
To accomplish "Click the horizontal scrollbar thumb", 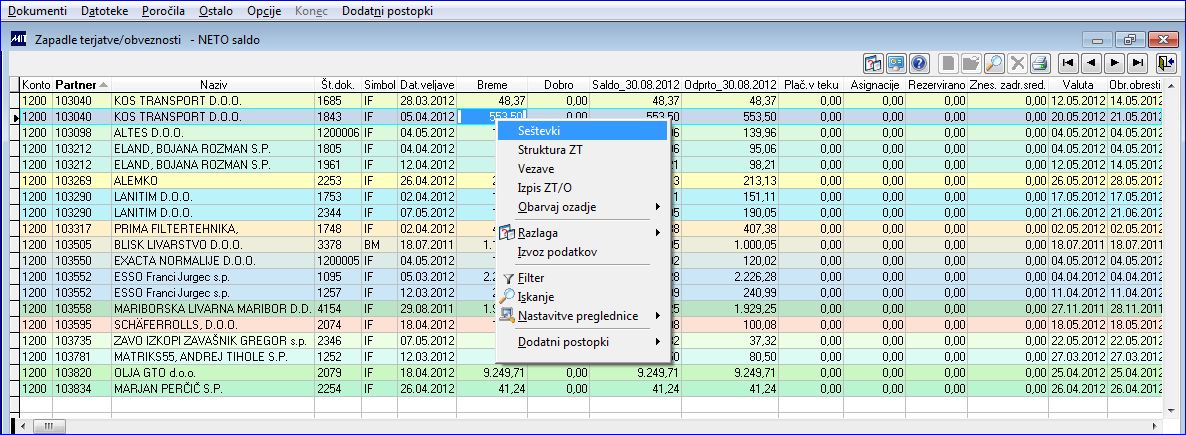I will pyautogui.click(x=48, y=427).
